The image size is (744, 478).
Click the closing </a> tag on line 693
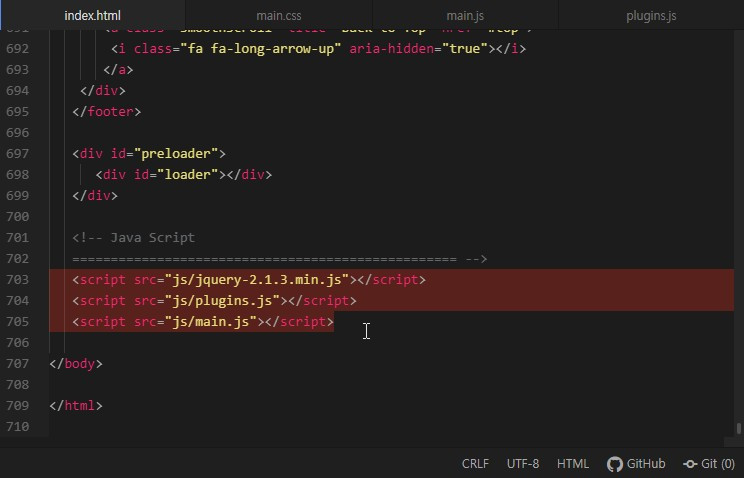click(119, 69)
